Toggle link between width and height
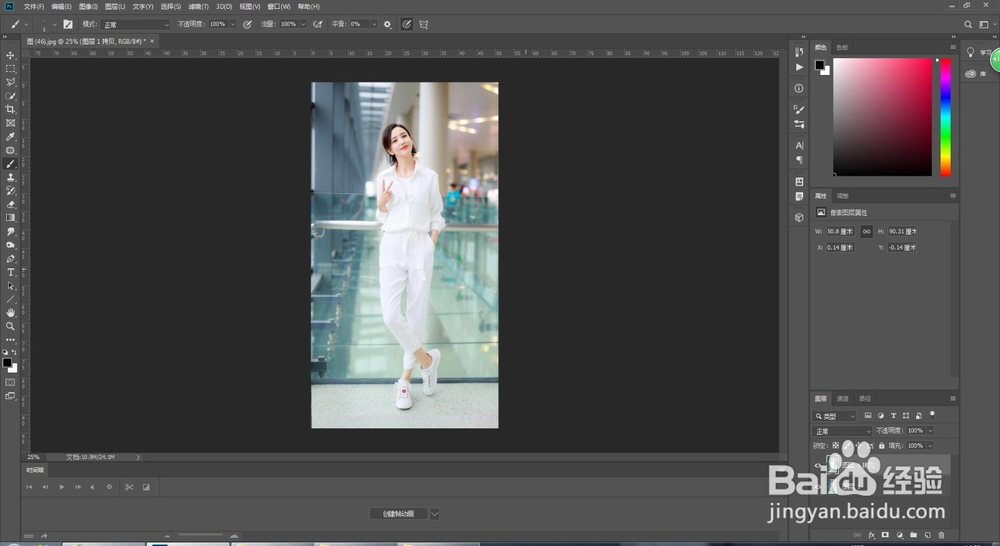 [866, 231]
